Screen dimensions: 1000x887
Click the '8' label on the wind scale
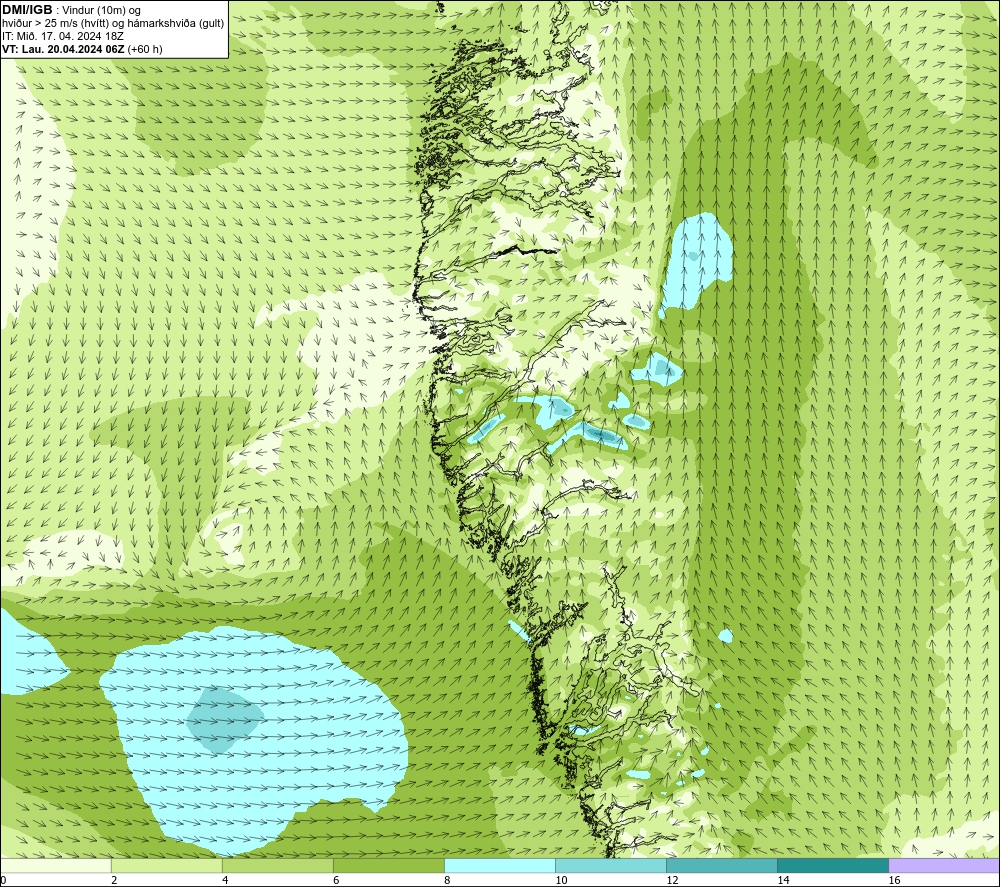[447, 881]
